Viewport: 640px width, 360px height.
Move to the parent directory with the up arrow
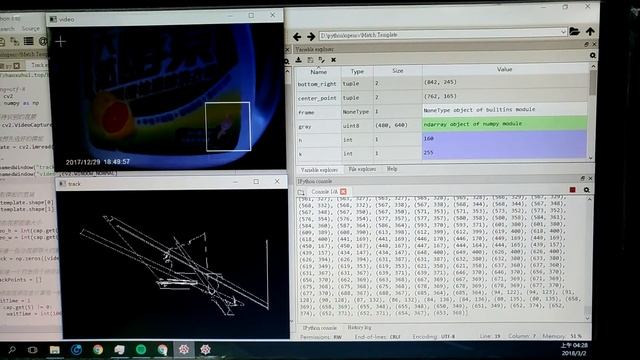point(590,31)
